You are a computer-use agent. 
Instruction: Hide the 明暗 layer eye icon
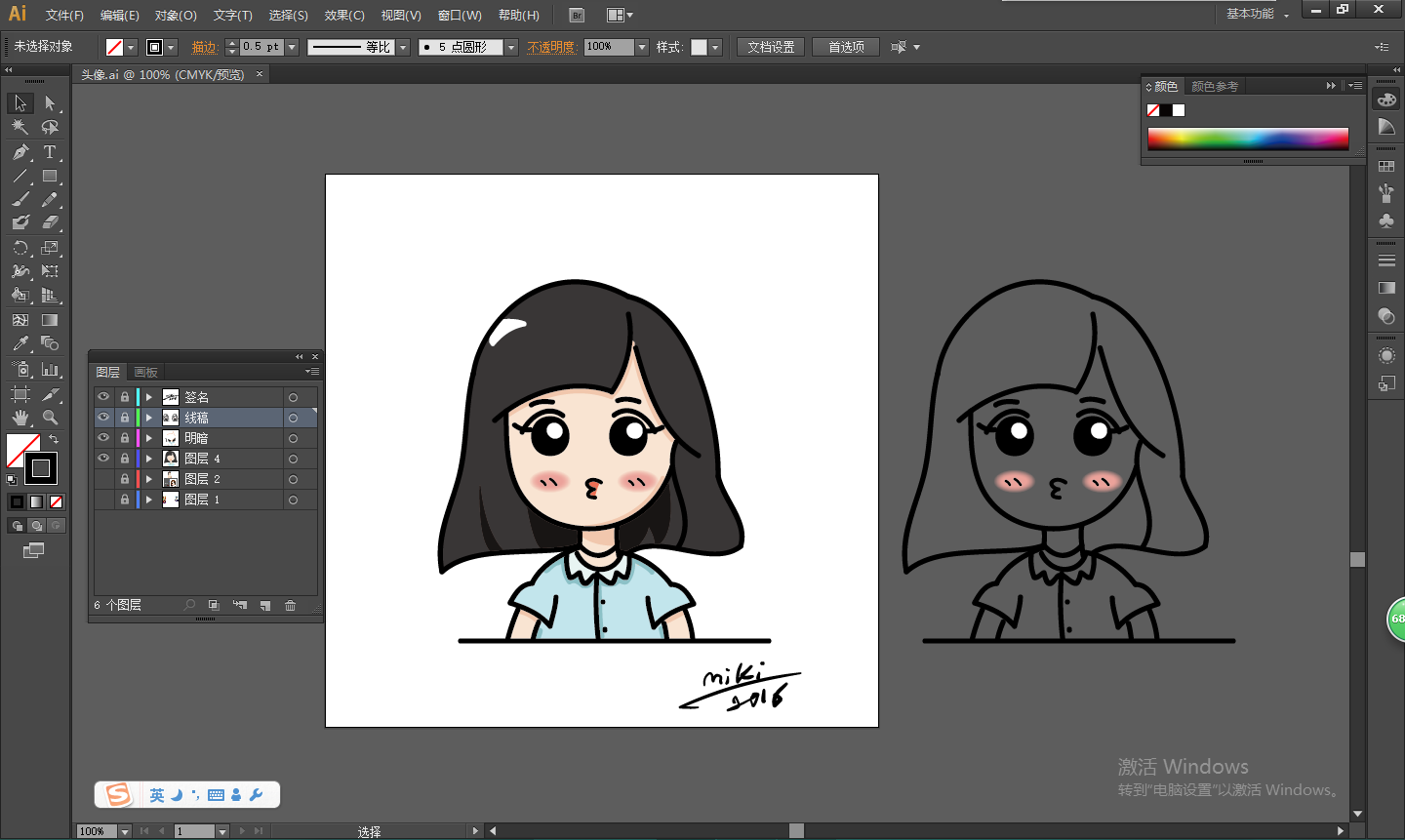pos(103,438)
